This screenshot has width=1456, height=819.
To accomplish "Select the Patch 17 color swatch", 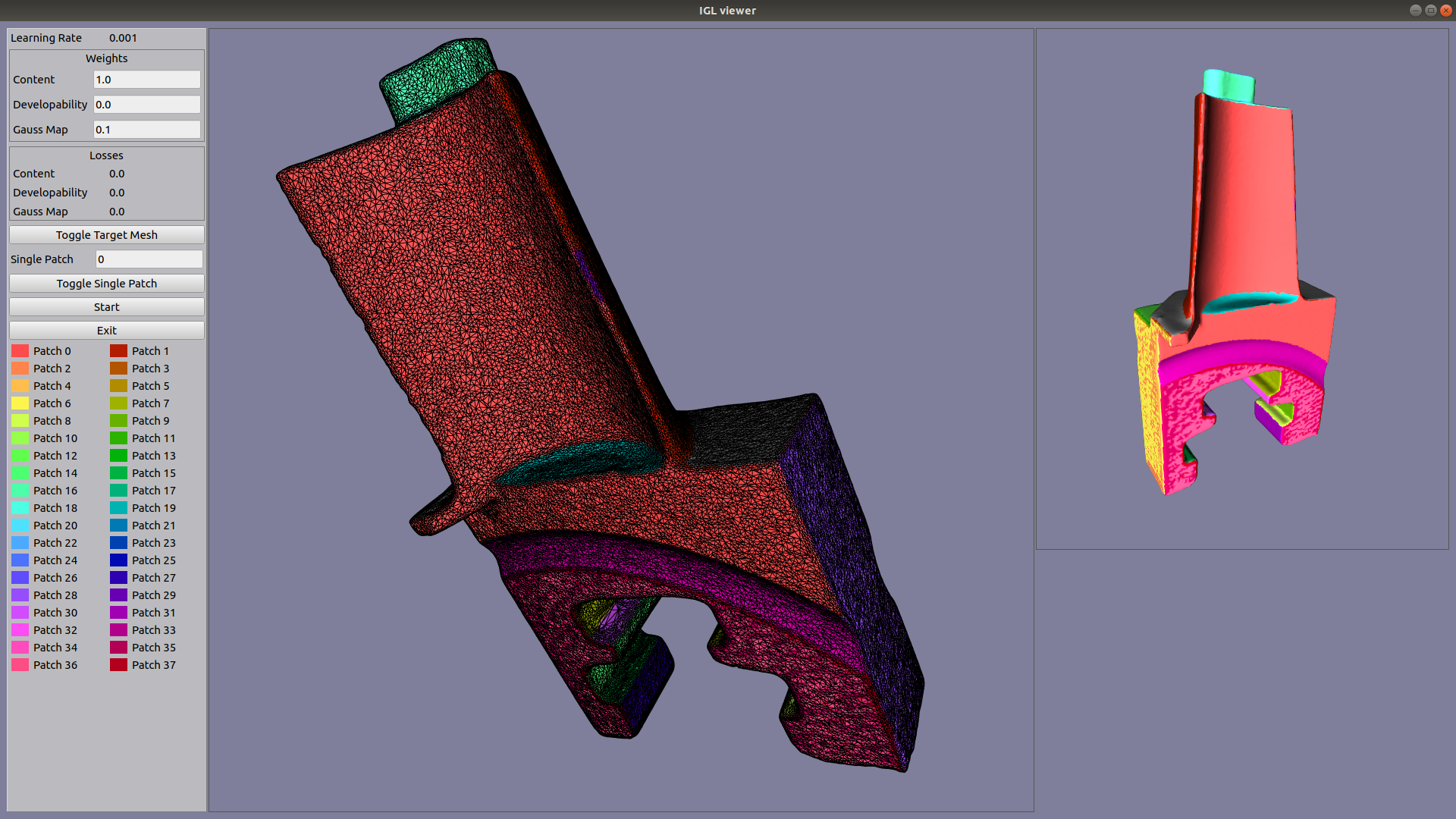I will (x=118, y=491).
